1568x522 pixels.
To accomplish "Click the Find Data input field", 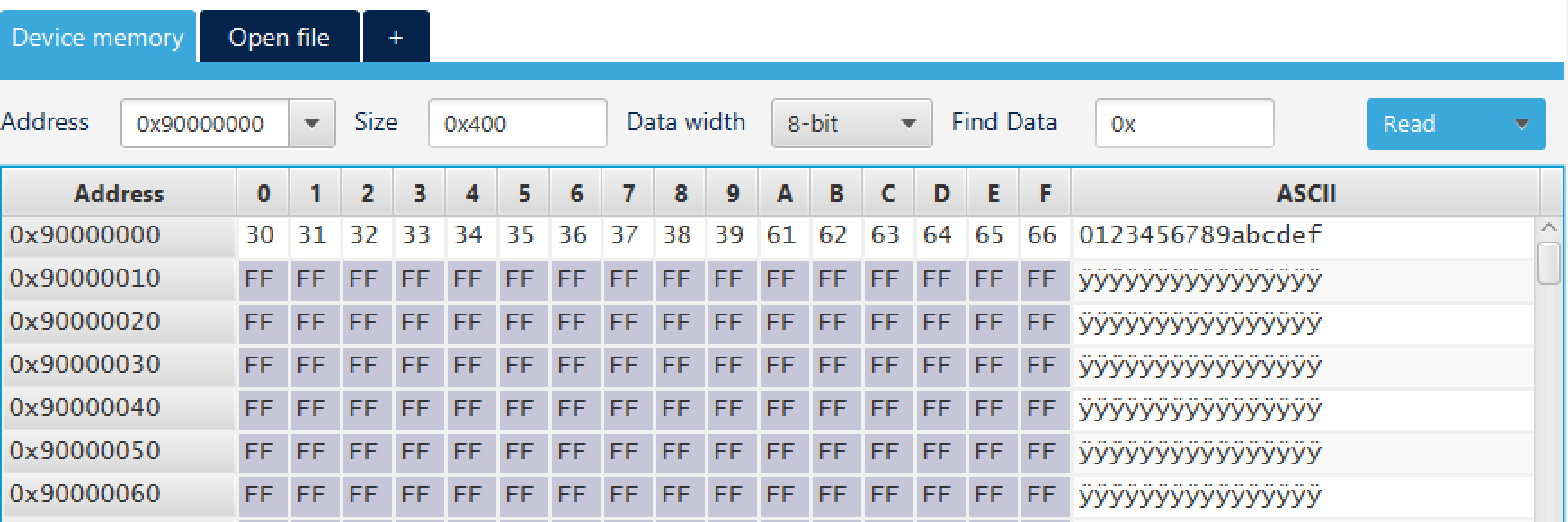I will click(x=1184, y=123).
